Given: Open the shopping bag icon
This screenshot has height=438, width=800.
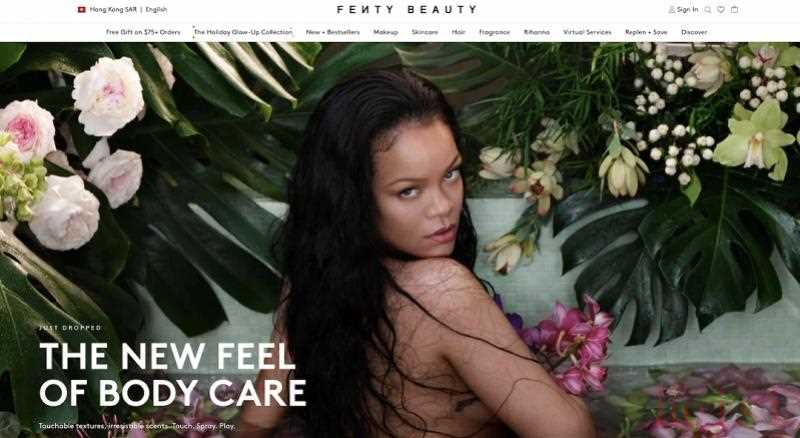Looking at the screenshot, I should point(734,10).
